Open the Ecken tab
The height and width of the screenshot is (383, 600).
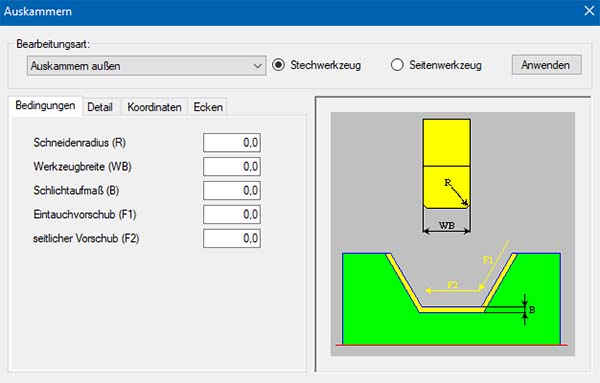coord(208,107)
